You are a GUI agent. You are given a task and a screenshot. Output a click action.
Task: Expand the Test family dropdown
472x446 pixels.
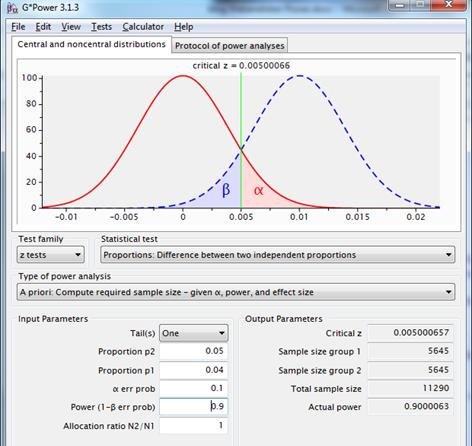click(x=51, y=255)
